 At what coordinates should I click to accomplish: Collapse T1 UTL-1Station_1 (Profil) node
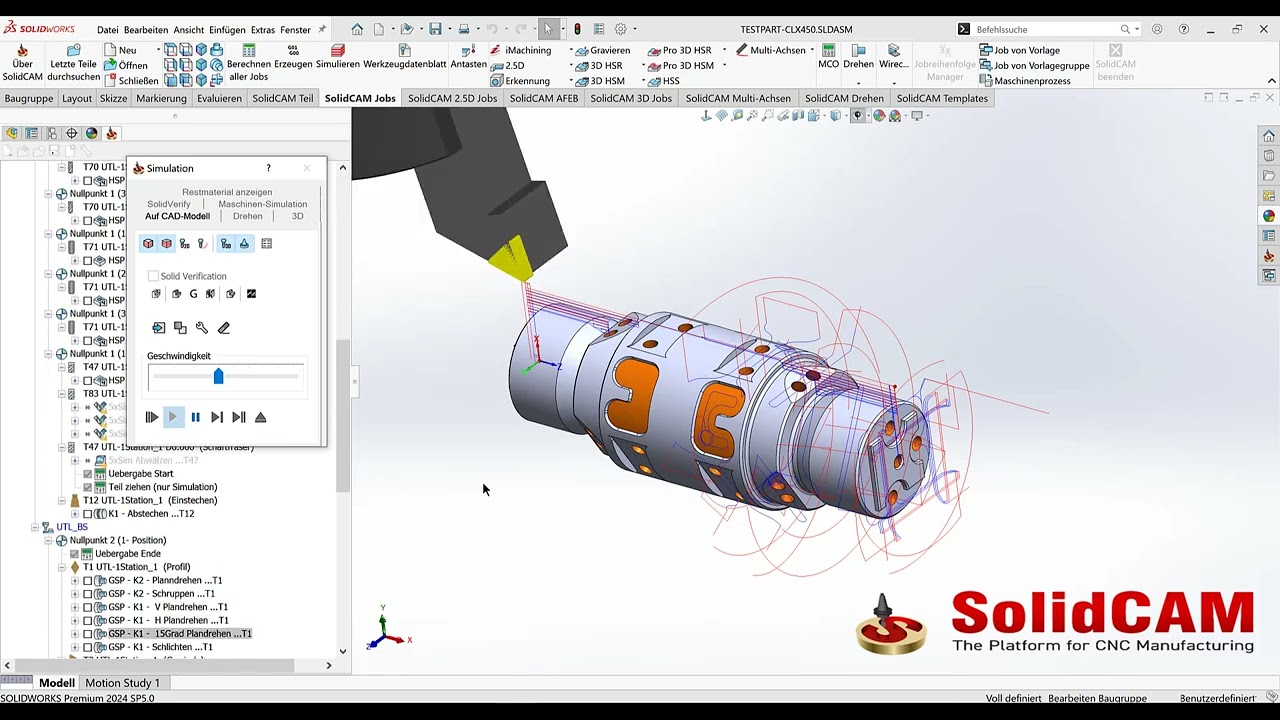tap(61, 567)
